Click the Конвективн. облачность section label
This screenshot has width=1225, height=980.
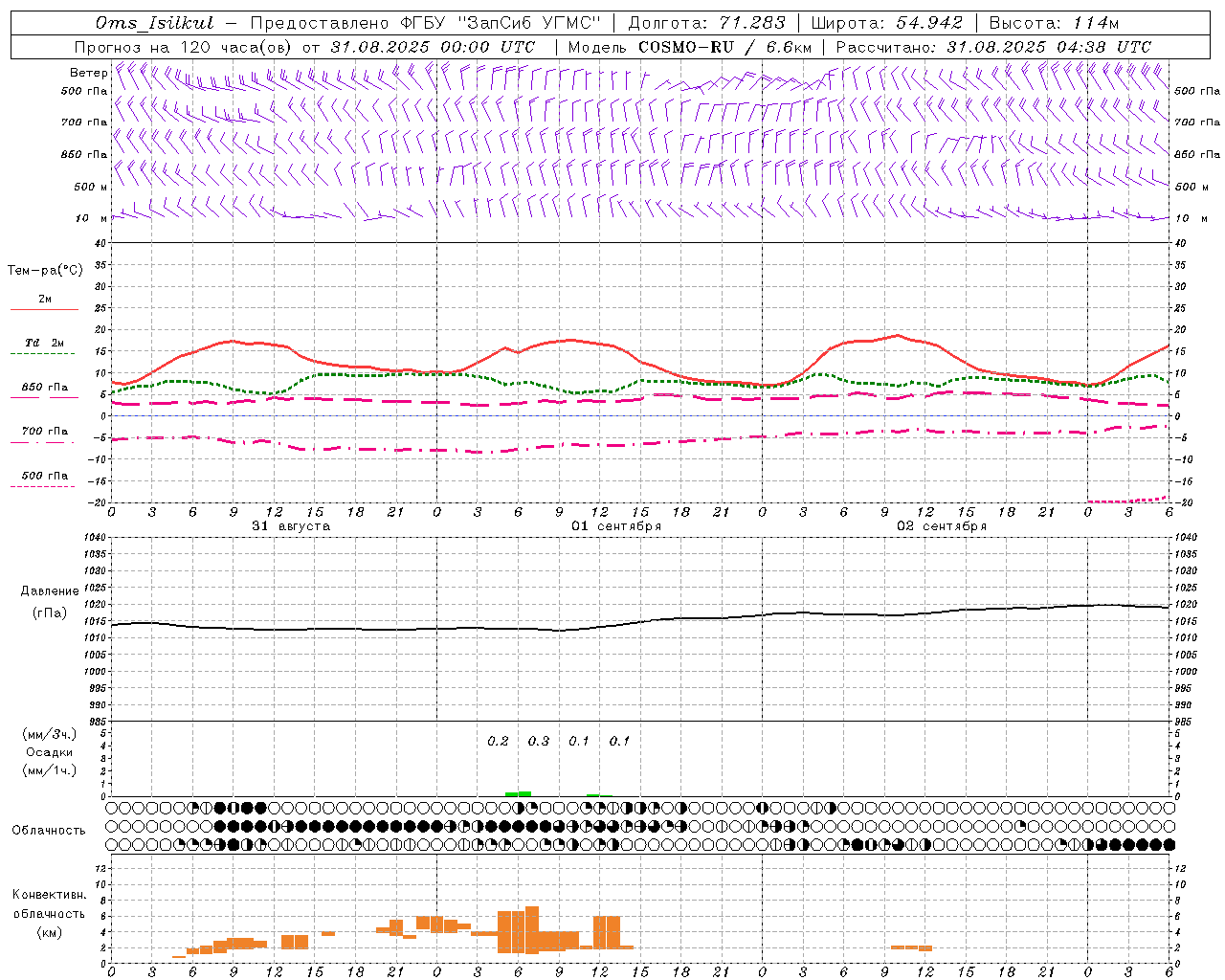point(49,913)
